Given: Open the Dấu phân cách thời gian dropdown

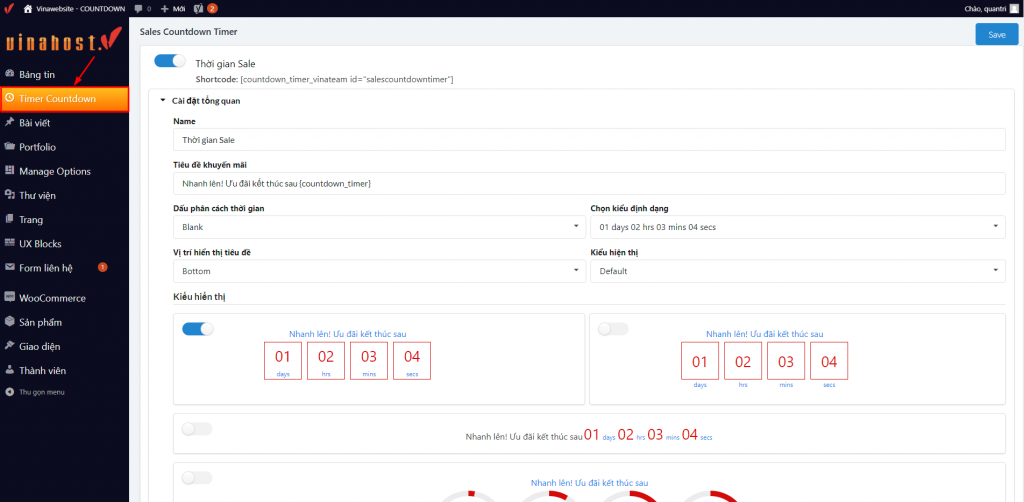Looking at the screenshot, I should pyautogui.click(x=378, y=227).
